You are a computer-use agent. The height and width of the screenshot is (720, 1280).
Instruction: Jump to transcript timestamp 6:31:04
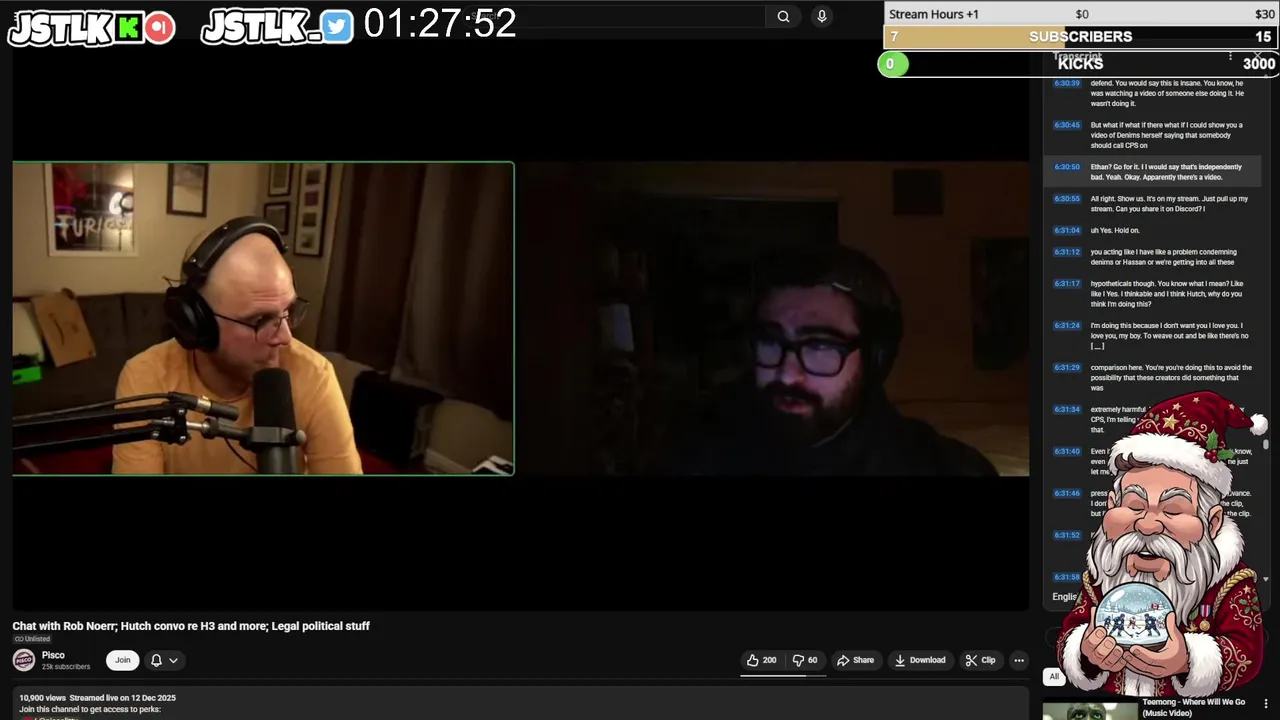(1067, 230)
